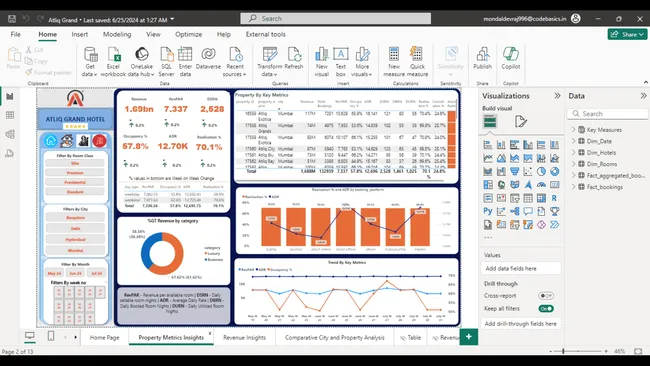The image size is (650, 366).
Task: Turn off Keep all filters
Action: [546, 308]
